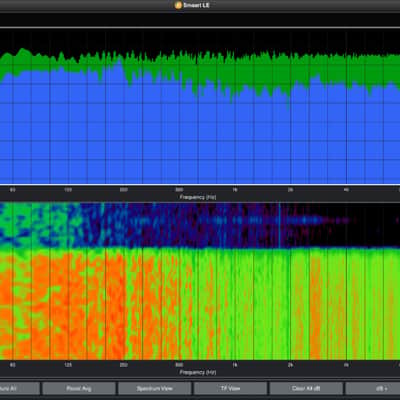Switch to TF View
Viewport: 400px width, 400px height.
(230, 388)
